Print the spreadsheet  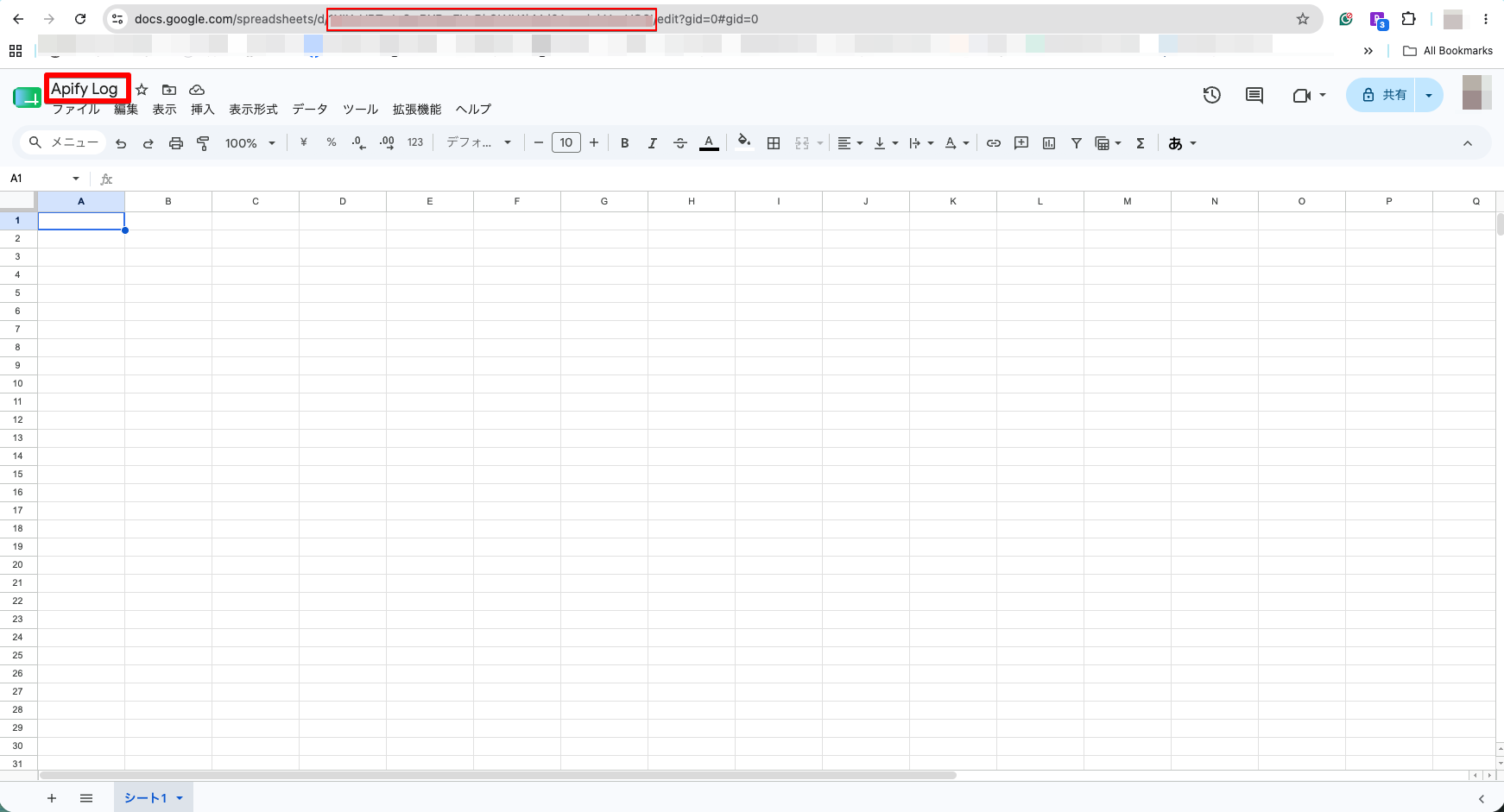[x=176, y=143]
